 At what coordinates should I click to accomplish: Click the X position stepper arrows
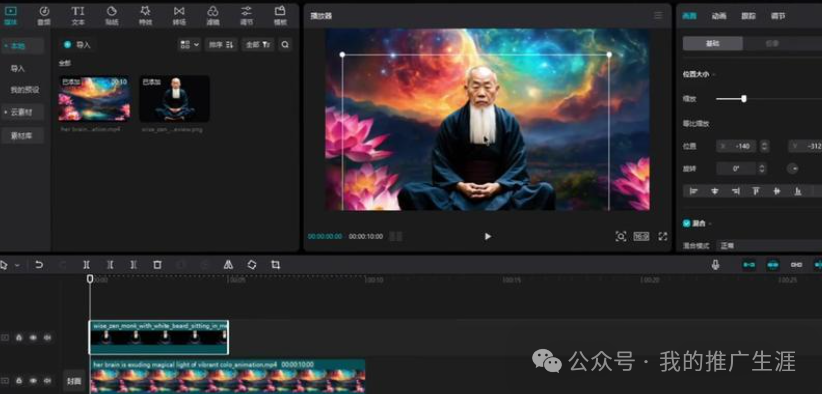(764, 146)
